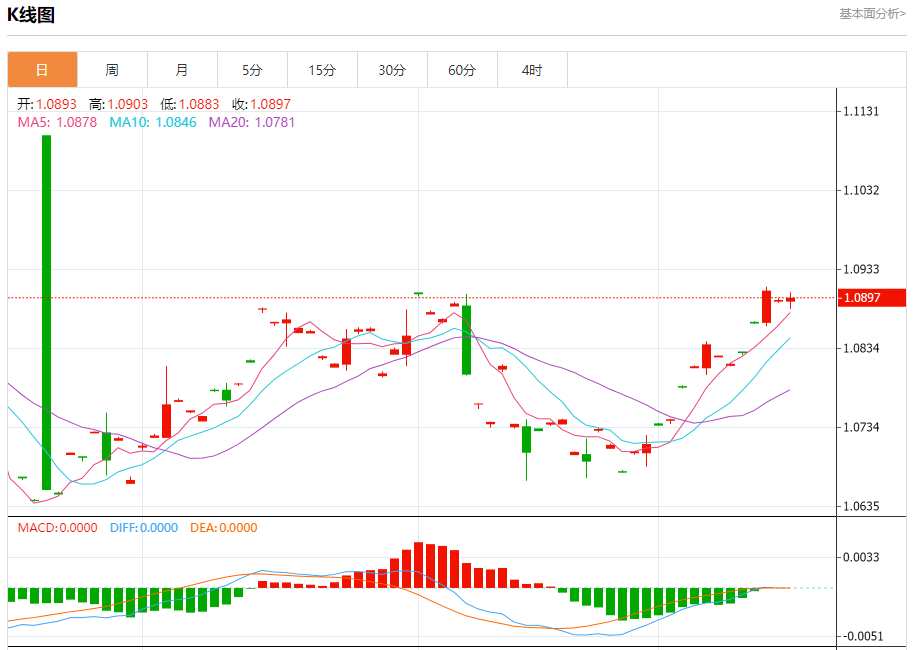This screenshot has height=650, width=913.
Task: Switch to the 月 monthly tab
Action: 182,70
